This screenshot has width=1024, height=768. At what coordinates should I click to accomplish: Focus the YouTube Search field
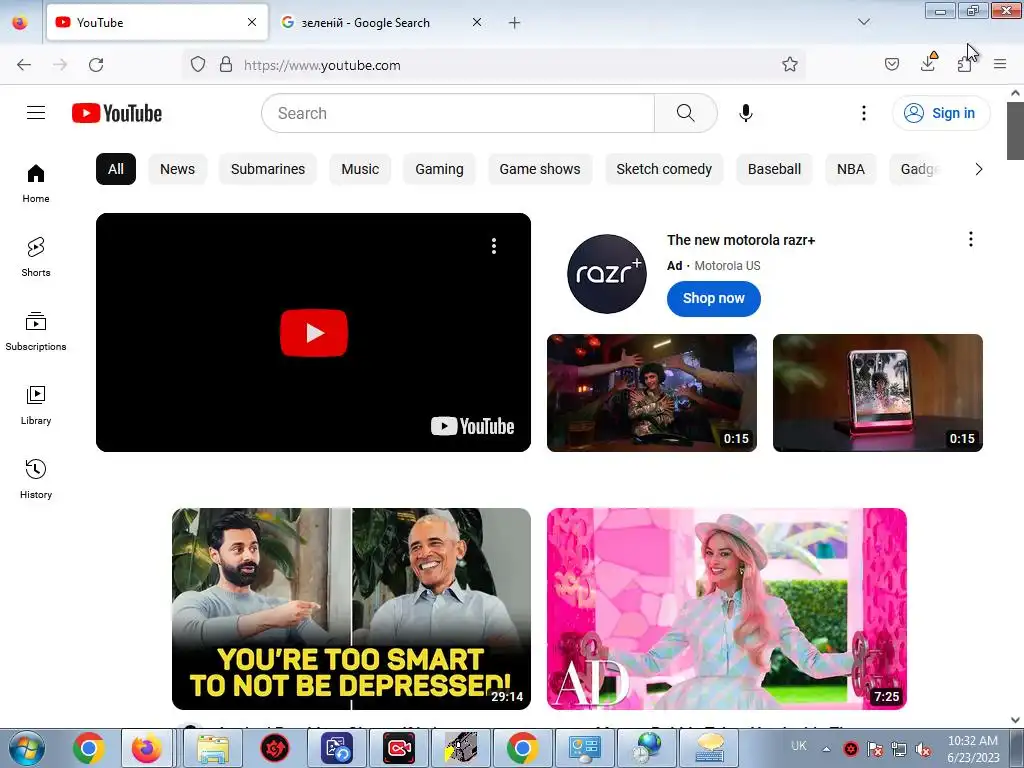click(x=458, y=113)
